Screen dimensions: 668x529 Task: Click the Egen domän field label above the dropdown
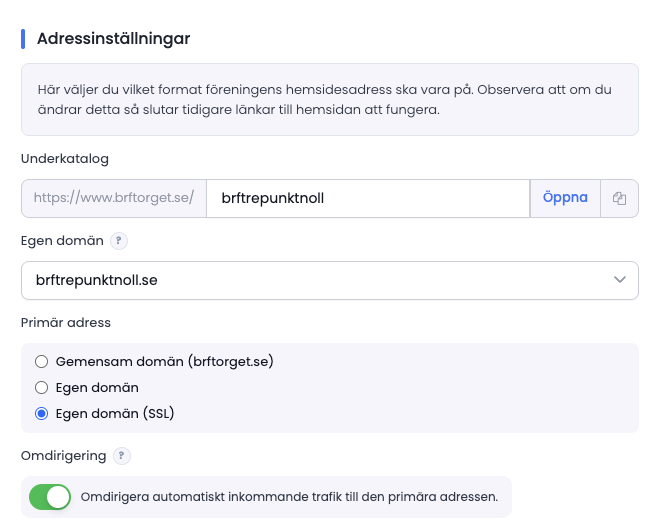pyautogui.click(x=62, y=241)
